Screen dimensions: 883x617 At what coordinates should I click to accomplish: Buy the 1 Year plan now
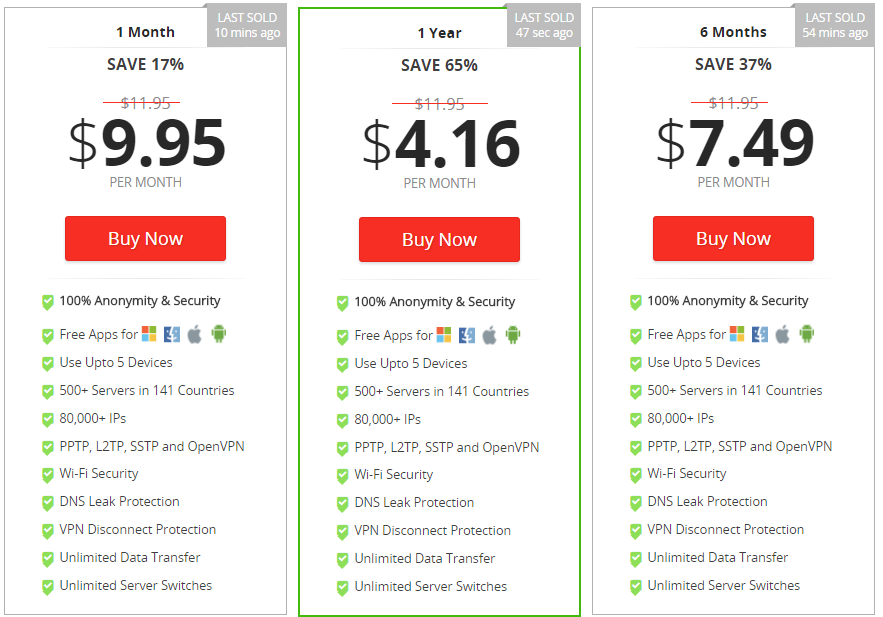439,240
